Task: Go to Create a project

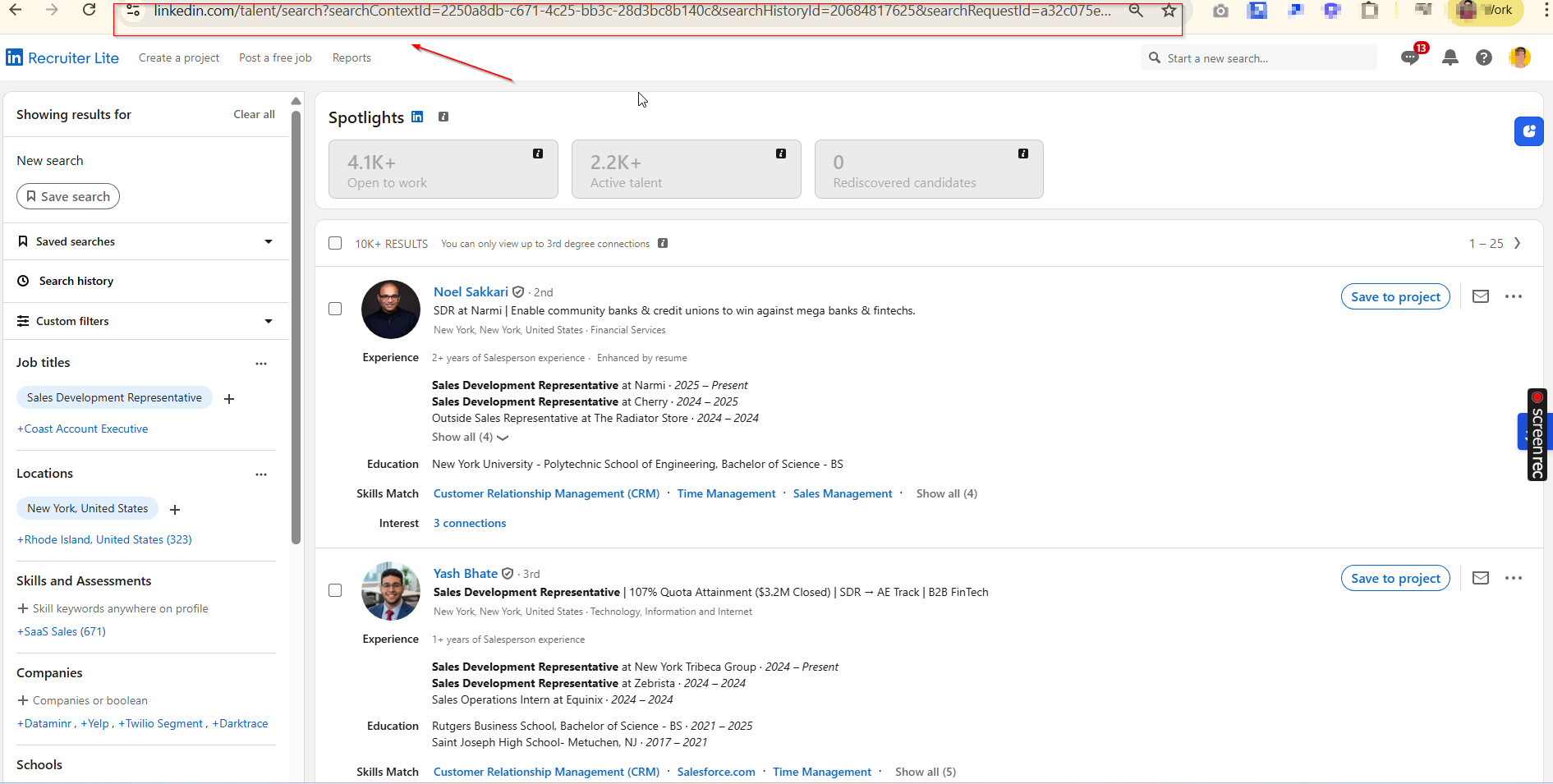Action: (178, 57)
